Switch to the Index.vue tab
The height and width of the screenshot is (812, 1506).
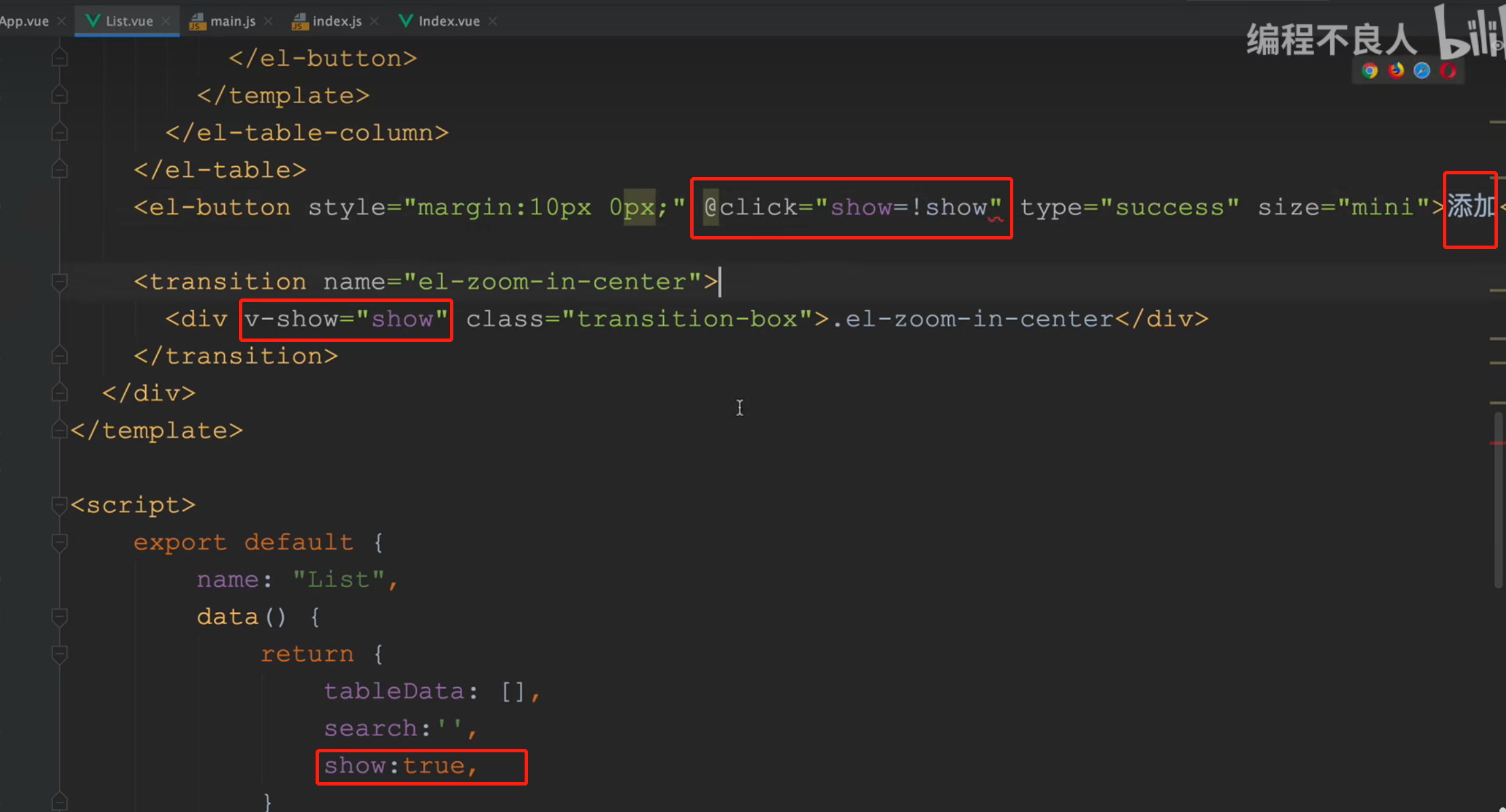(448, 21)
